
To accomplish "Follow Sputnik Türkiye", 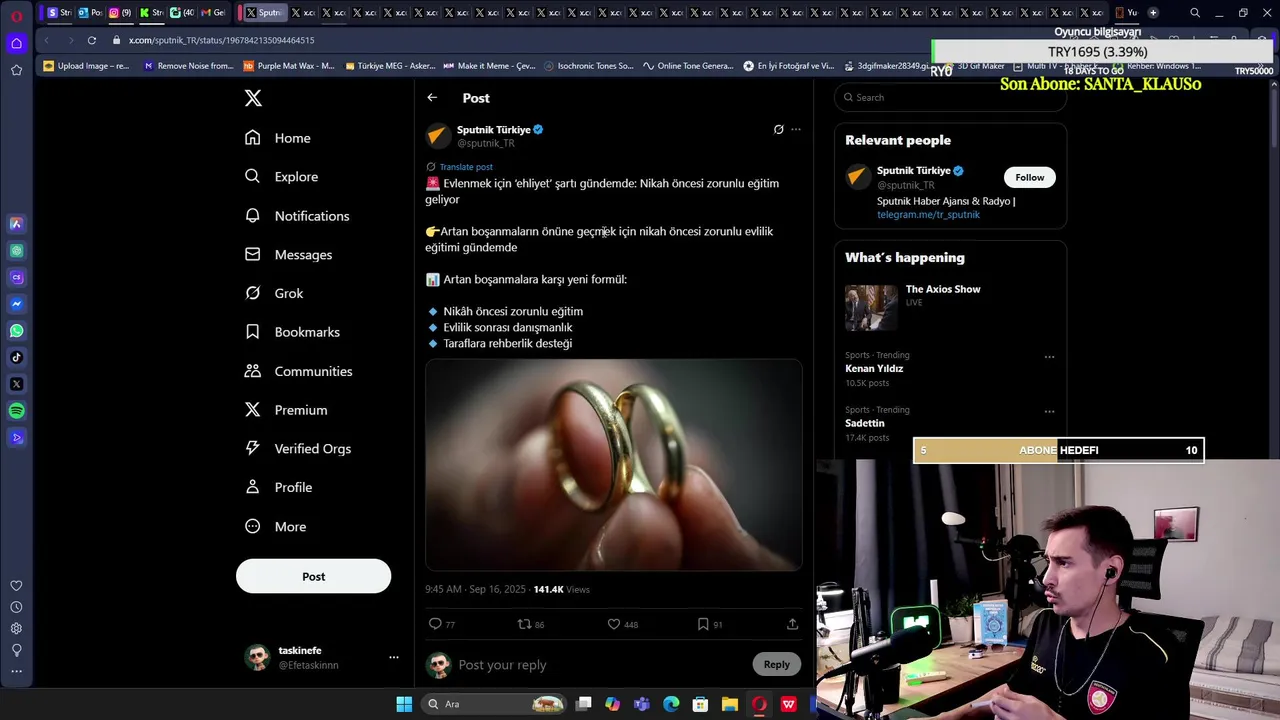I will 1029,177.
